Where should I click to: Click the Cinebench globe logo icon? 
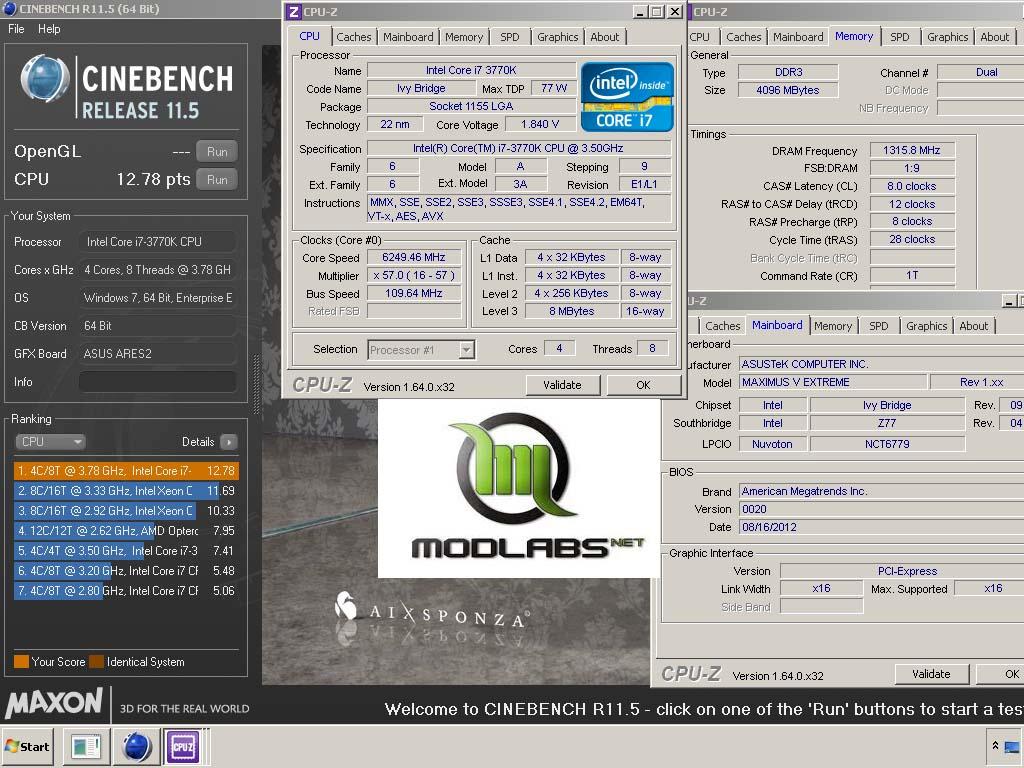pyautogui.click(x=44, y=79)
